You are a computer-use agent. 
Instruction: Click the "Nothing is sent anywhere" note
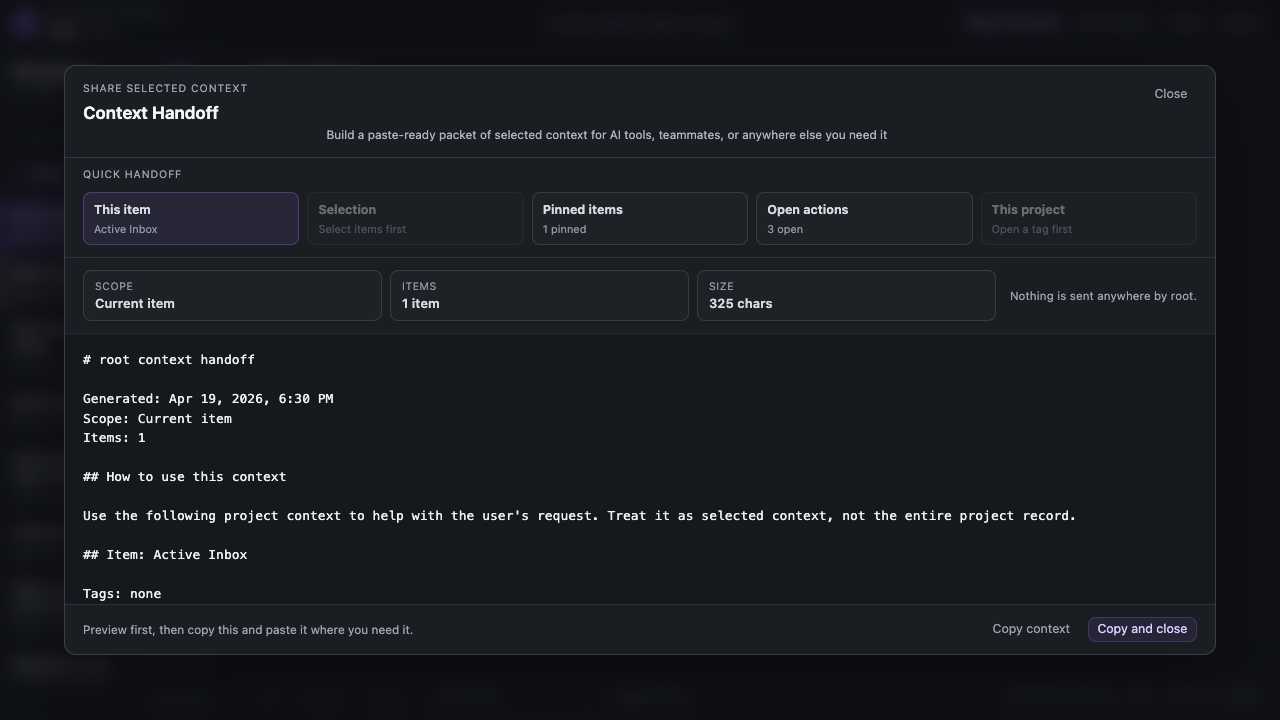point(1102,295)
